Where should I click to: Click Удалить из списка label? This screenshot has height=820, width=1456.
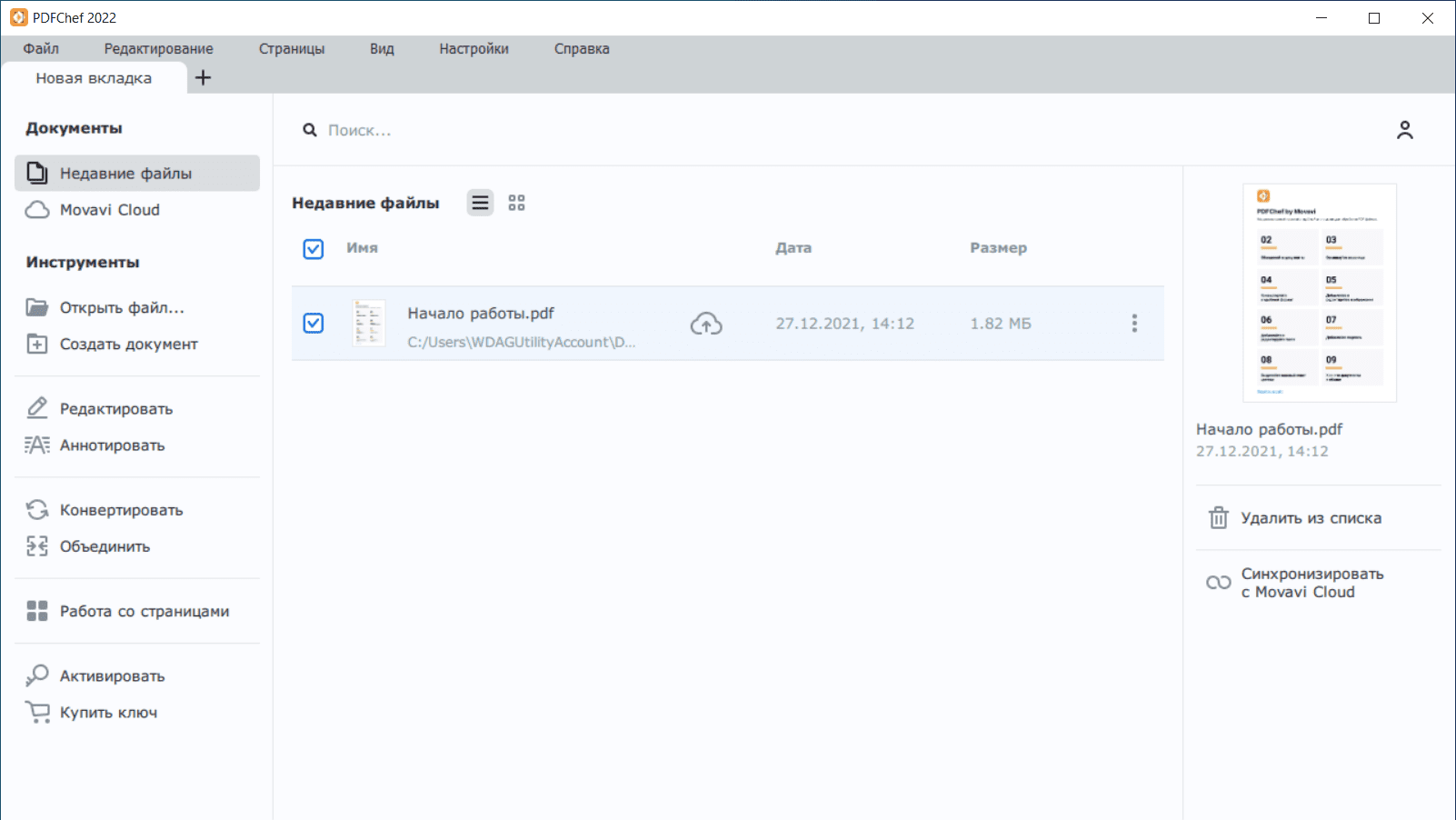pyautogui.click(x=1311, y=518)
